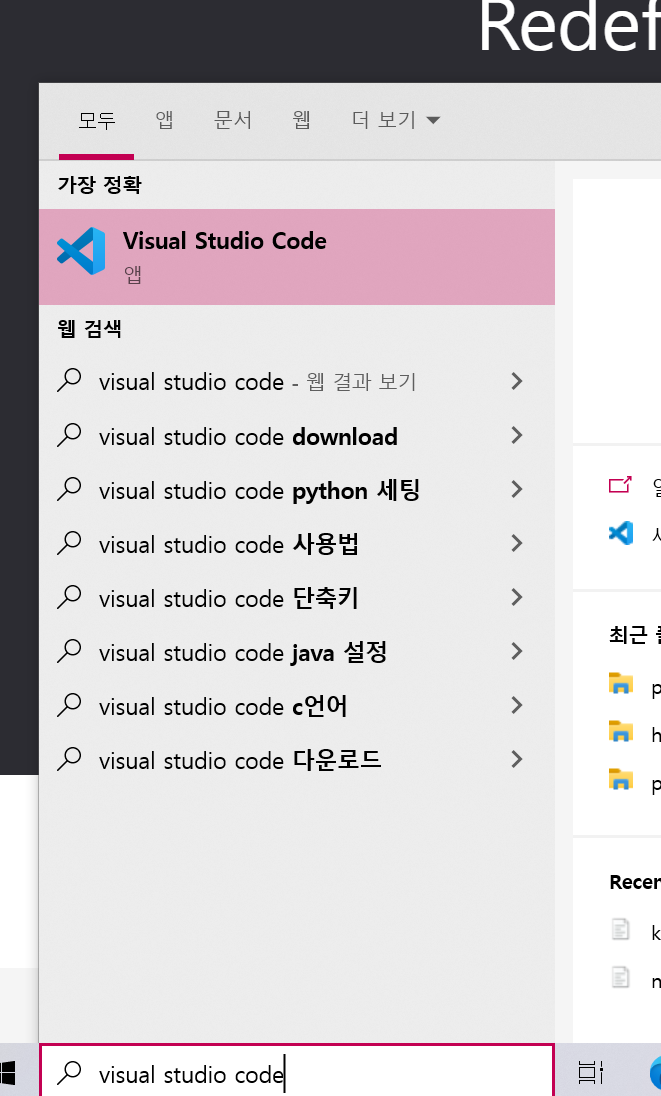Select 'visual studio code c언어' suggestion

click(297, 706)
